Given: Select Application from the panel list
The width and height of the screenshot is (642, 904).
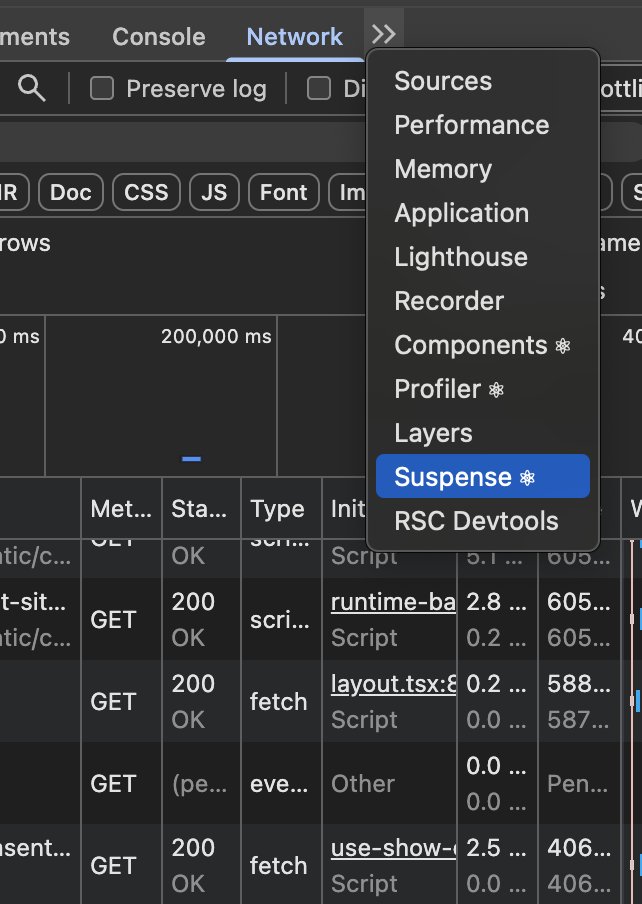Looking at the screenshot, I should tap(483, 213).
